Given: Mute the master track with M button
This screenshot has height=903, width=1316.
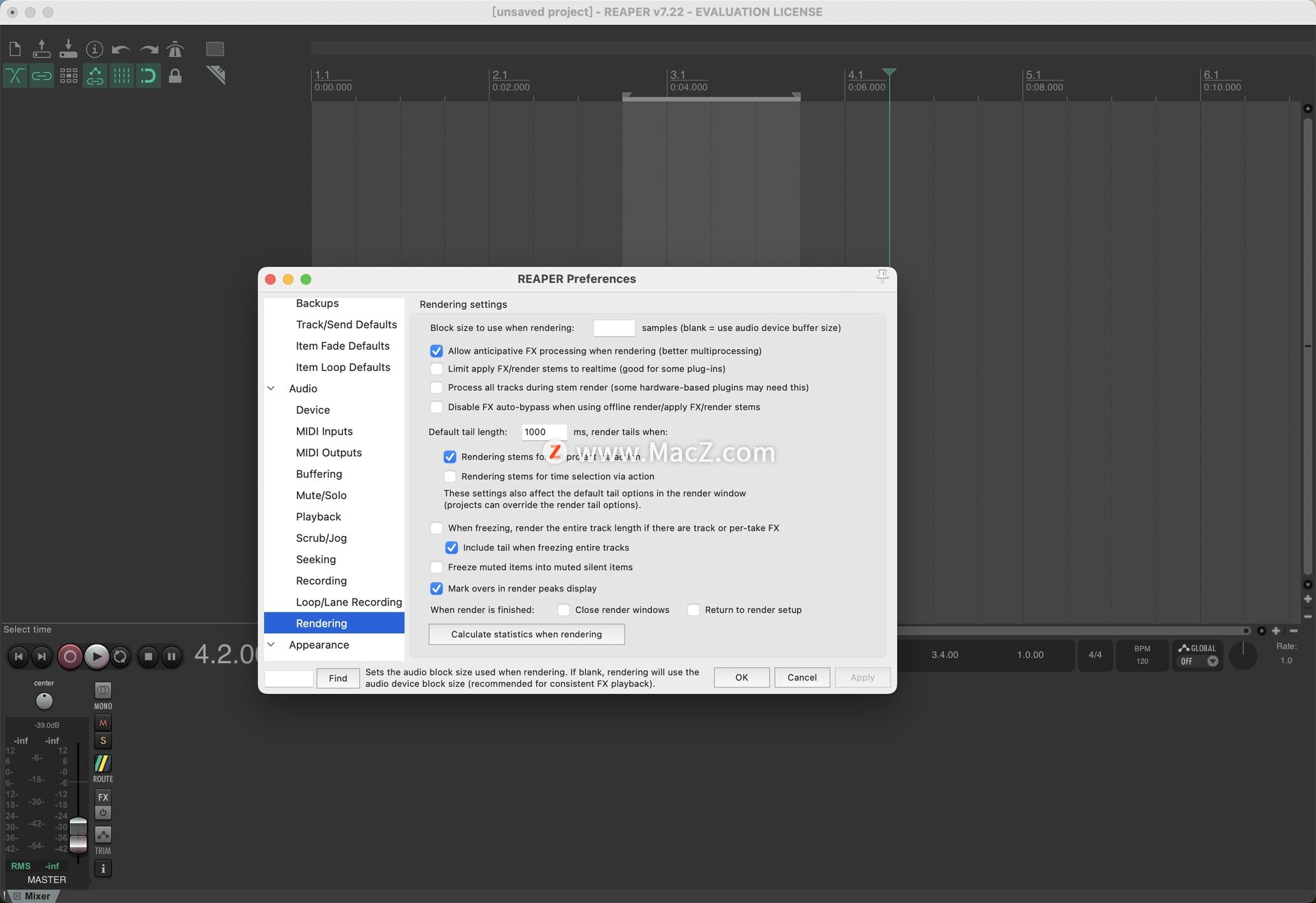Looking at the screenshot, I should pos(103,723).
